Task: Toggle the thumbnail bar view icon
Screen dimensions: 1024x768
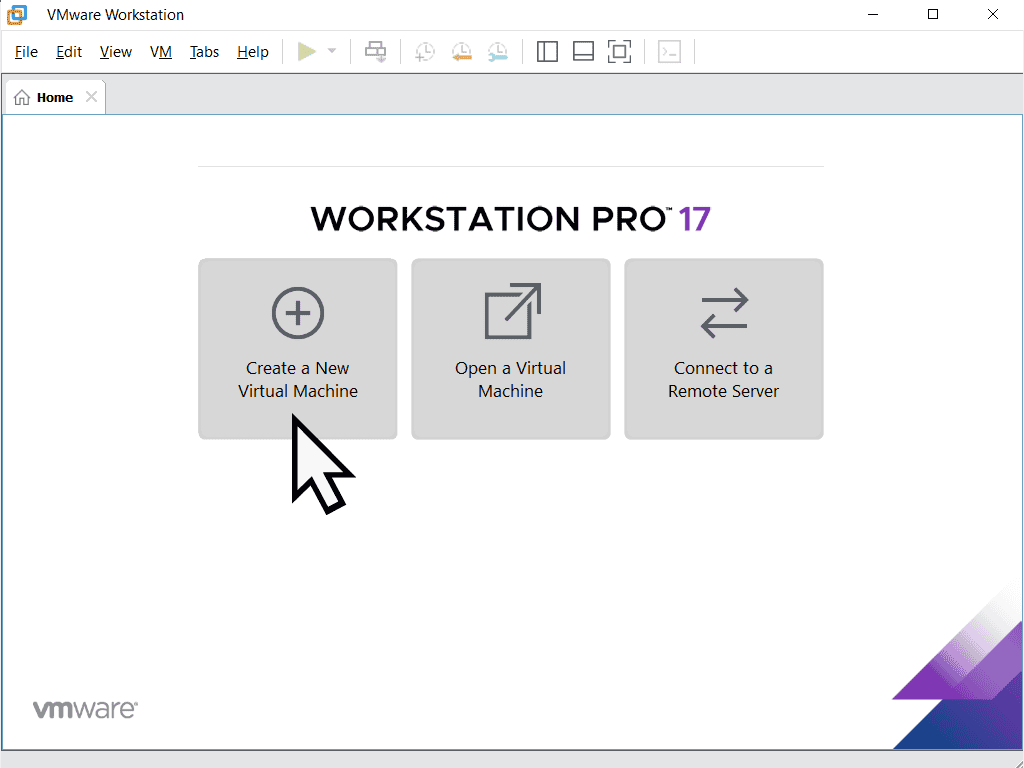Action: [583, 52]
